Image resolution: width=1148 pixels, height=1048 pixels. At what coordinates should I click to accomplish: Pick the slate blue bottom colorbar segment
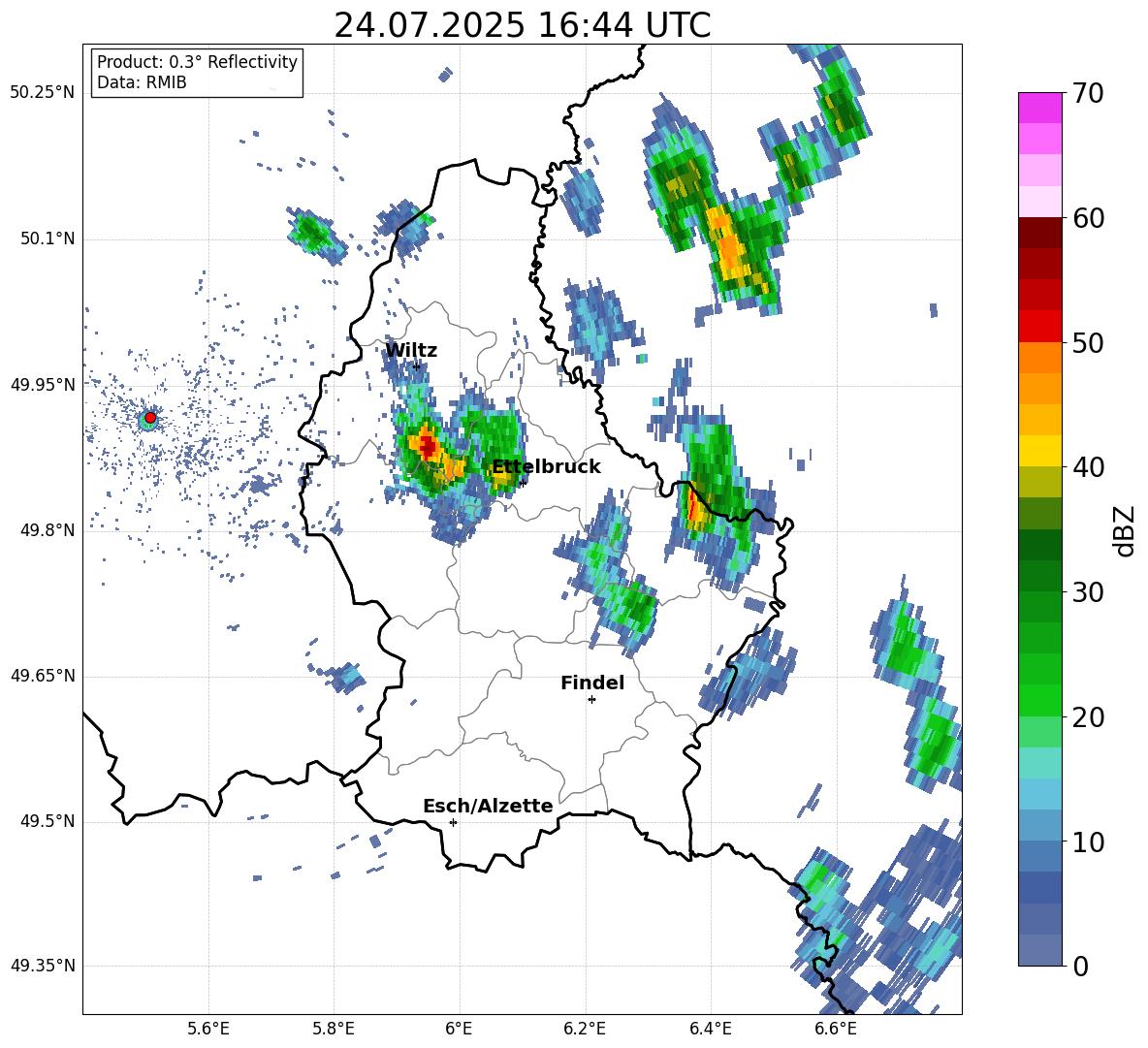click(1039, 950)
